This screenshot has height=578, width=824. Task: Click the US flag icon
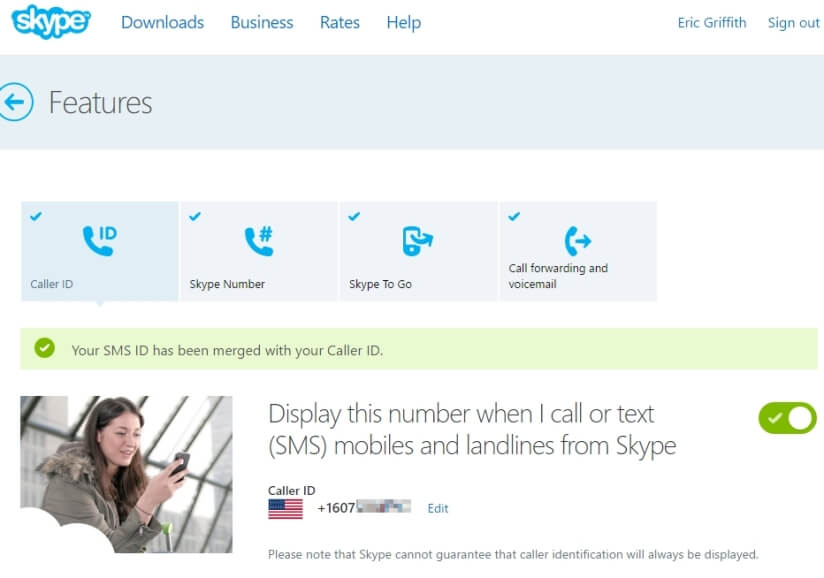pos(285,508)
